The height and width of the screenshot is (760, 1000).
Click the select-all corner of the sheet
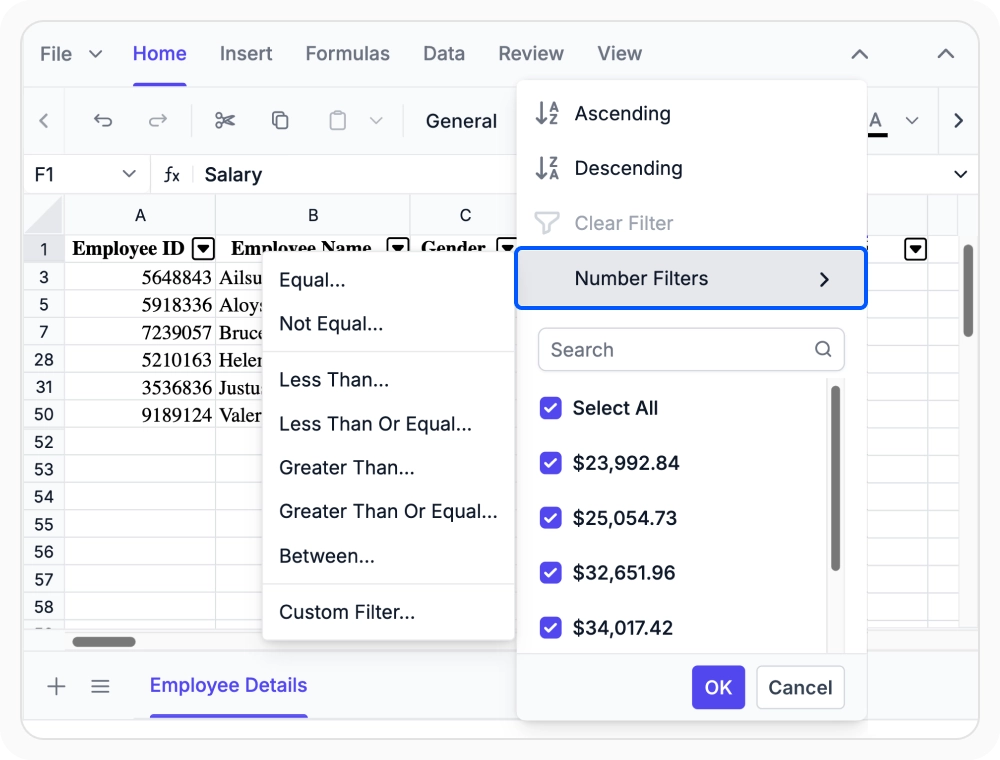click(43, 216)
